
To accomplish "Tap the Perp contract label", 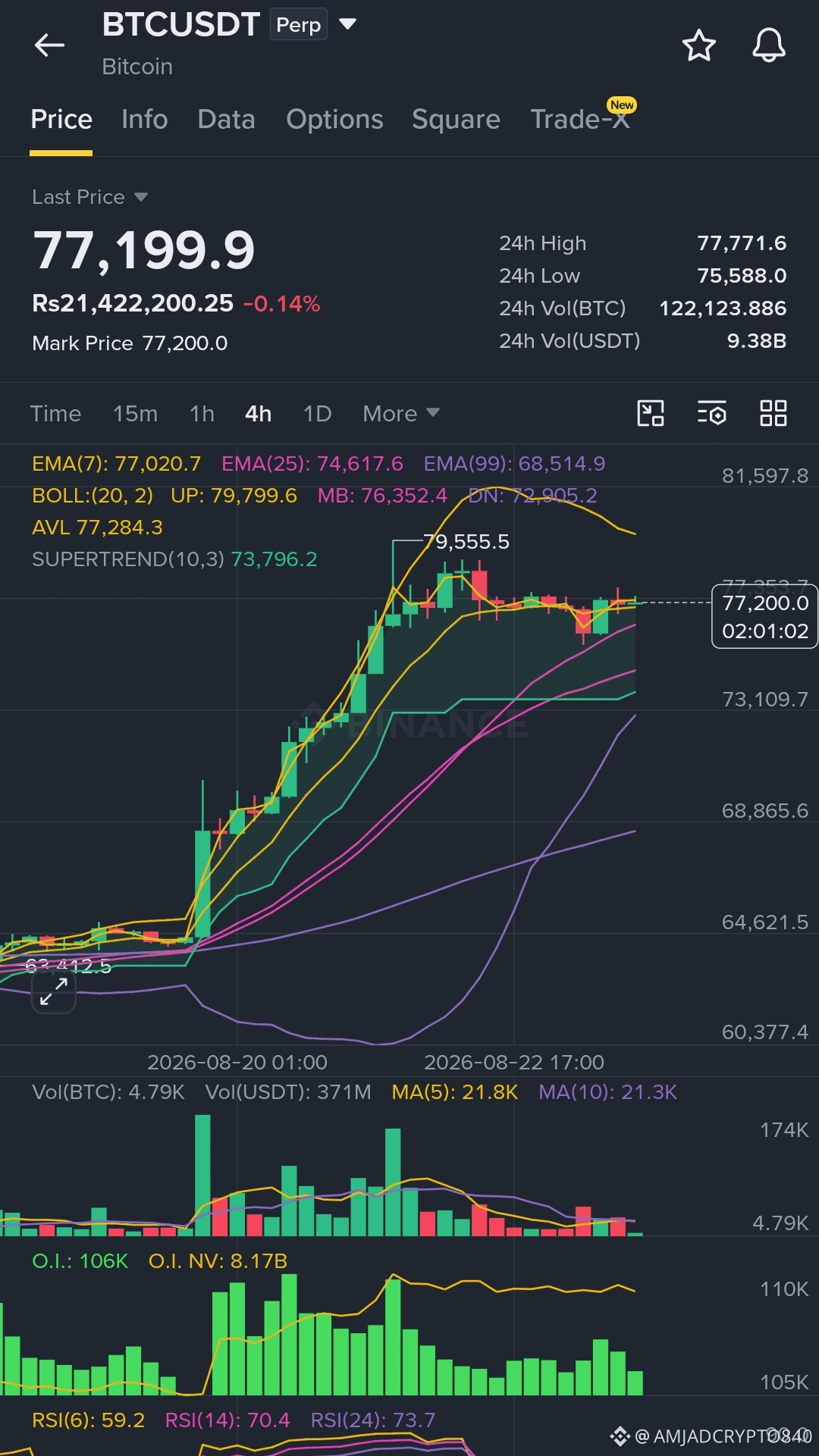I will coord(299,24).
